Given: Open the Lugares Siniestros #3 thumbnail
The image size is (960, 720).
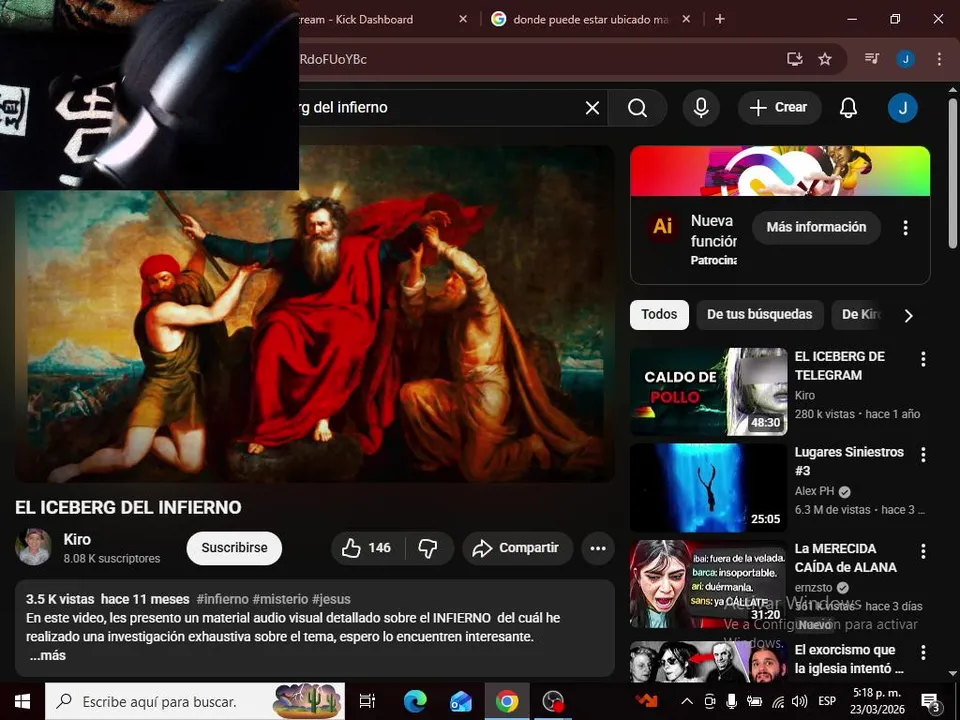Looking at the screenshot, I should click(708, 488).
